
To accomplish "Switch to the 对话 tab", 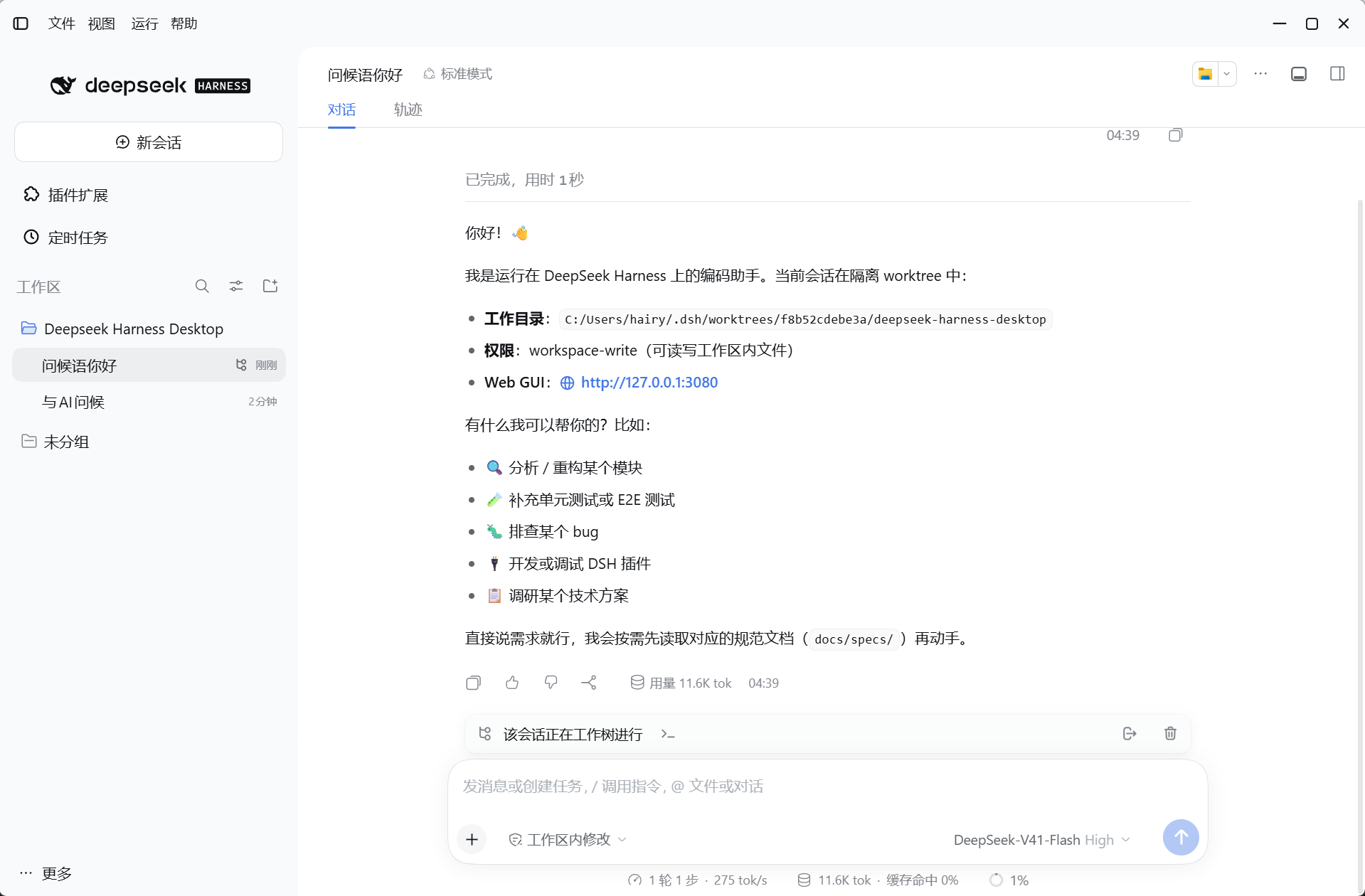I will pyautogui.click(x=341, y=110).
